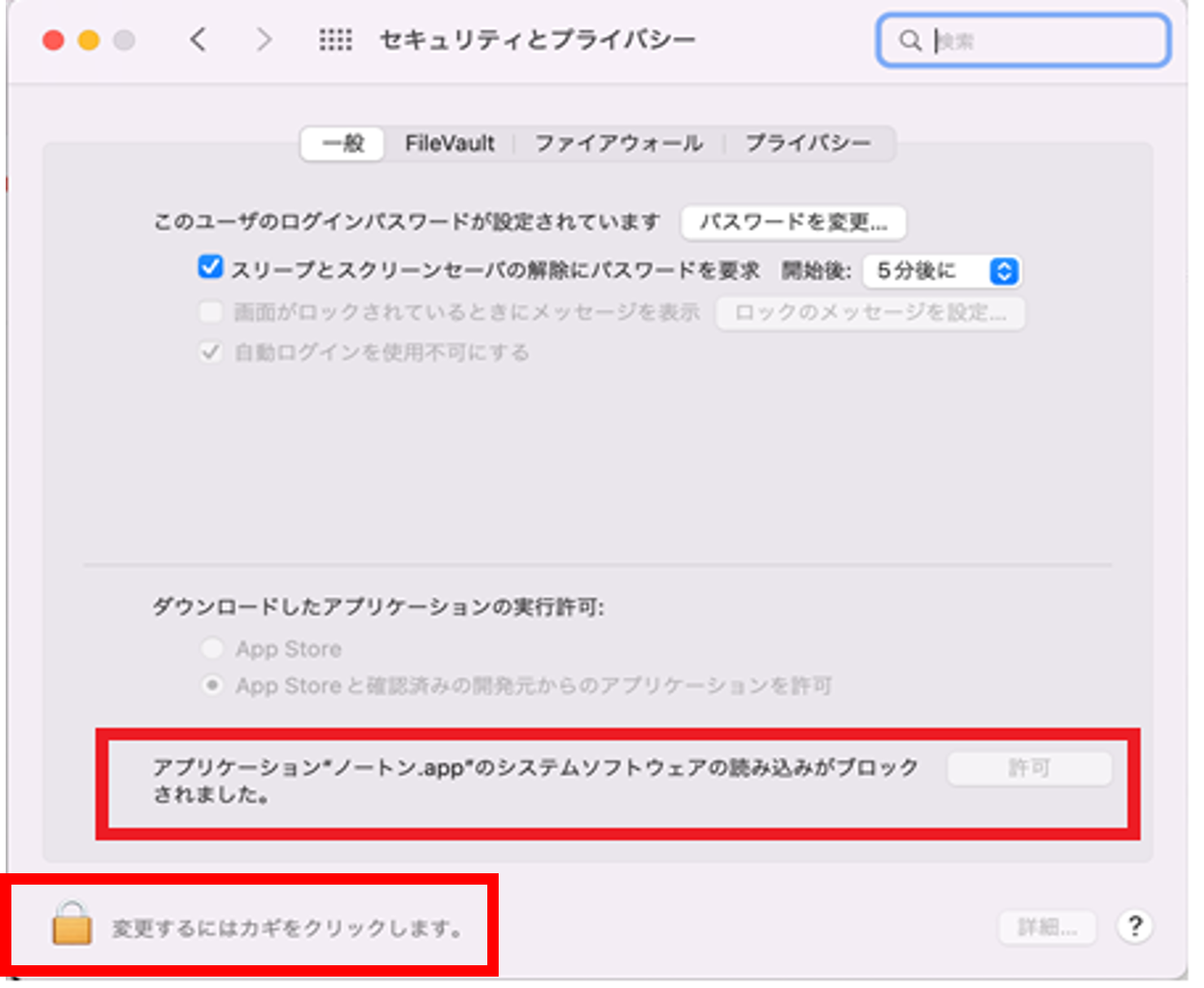The height and width of the screenshot is (988, 1204).
Task: Toggle disable automatic login checkbox
Action: (x=211, y=352)
